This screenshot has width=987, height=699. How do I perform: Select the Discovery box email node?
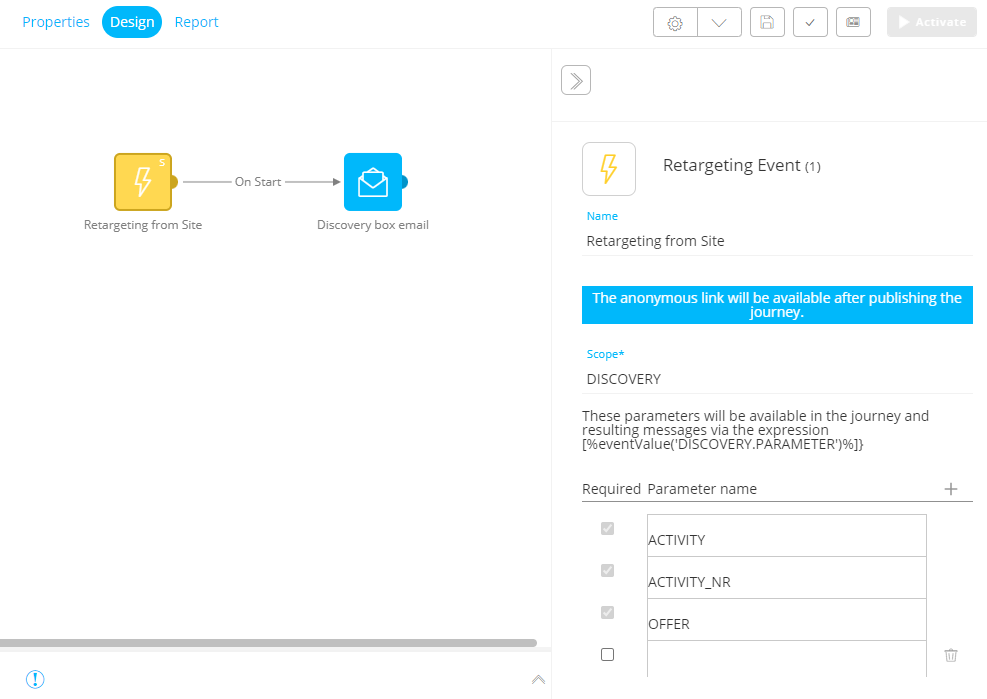372,182
